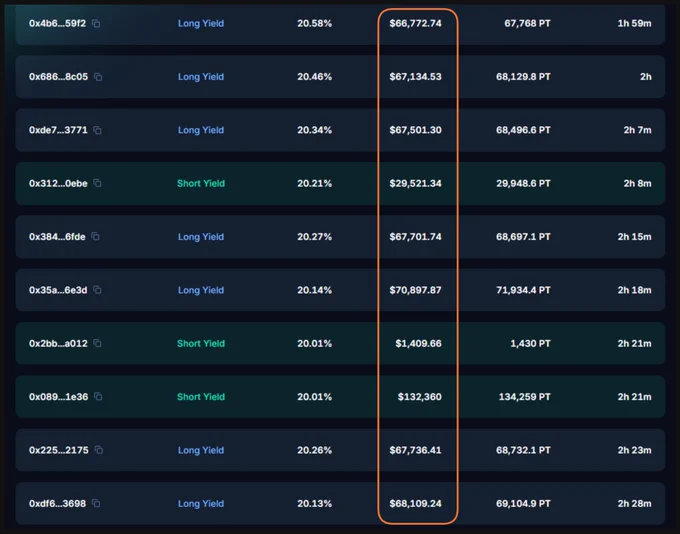Screen dimensions: 680x534
Task: Select the 20.58% yield value
Action: coord(314,23)
